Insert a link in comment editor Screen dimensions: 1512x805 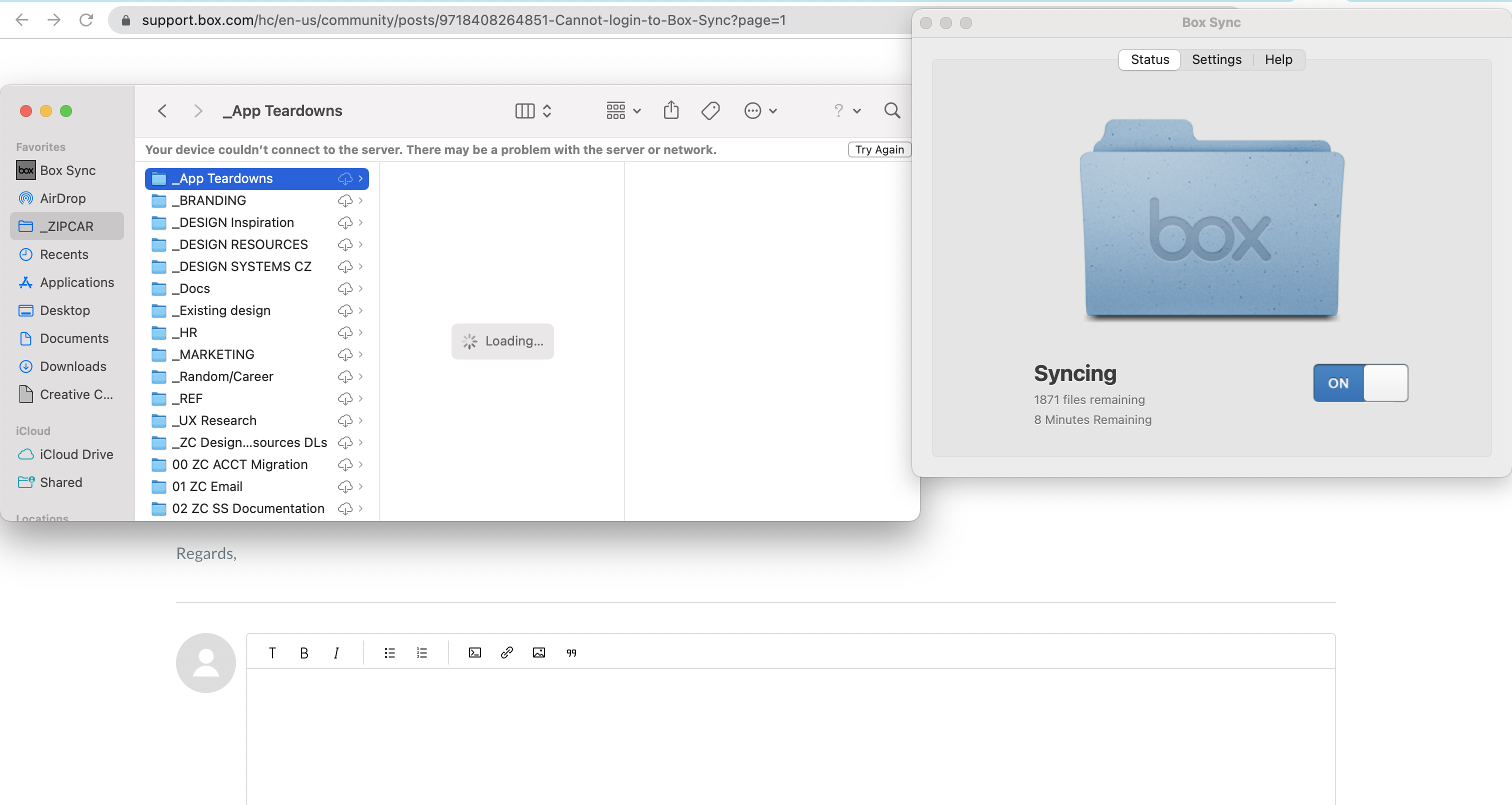(x=507, y=653)
